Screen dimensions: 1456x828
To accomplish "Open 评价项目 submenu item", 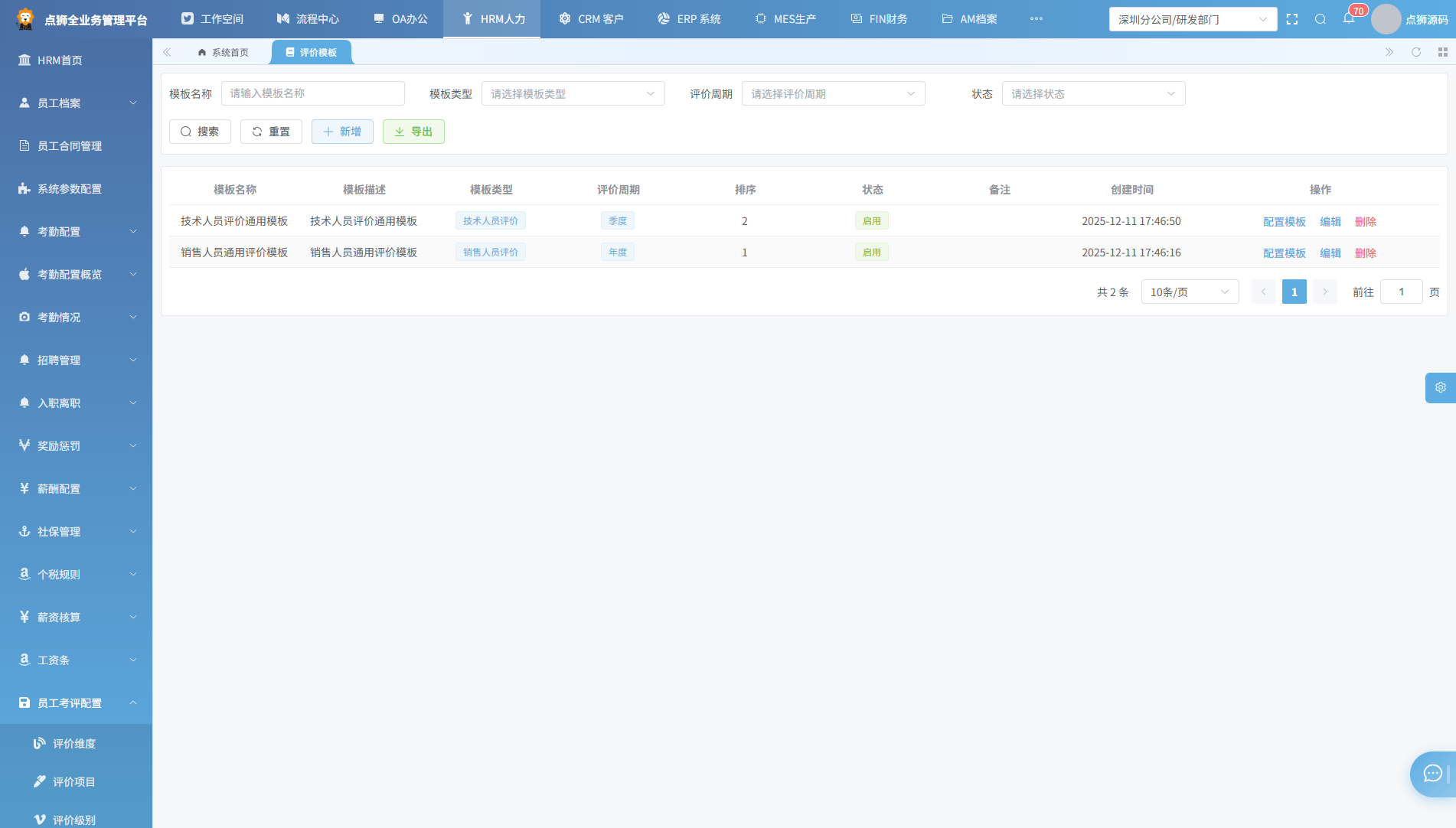I will pos(76,781).
